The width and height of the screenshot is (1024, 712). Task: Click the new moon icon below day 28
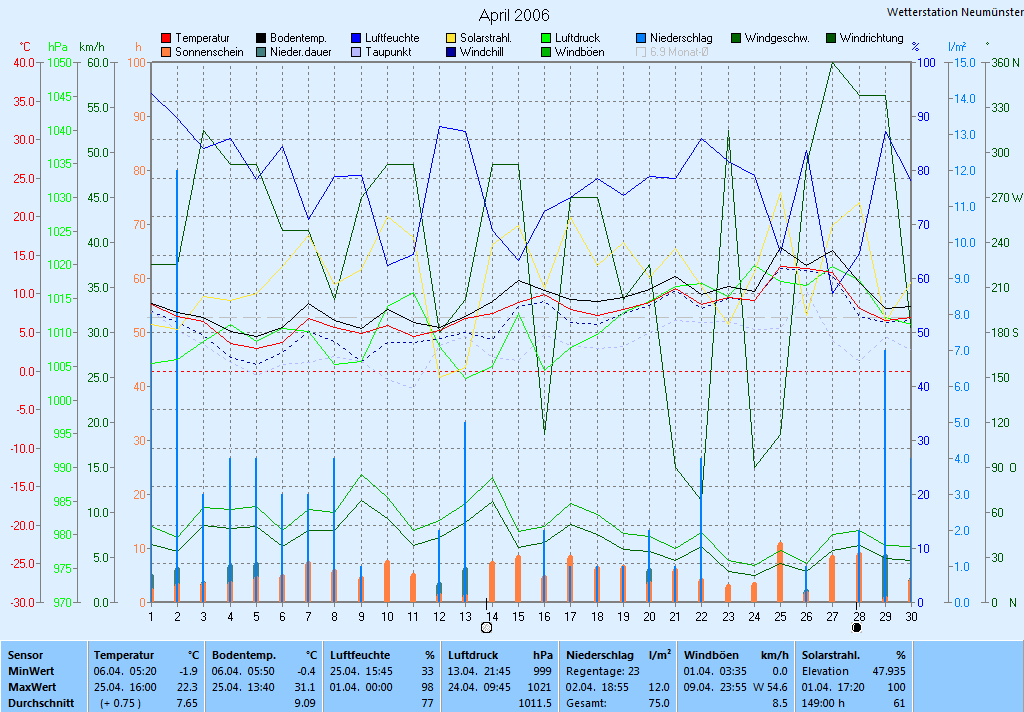pyautogui.click(x=857, y=628)
